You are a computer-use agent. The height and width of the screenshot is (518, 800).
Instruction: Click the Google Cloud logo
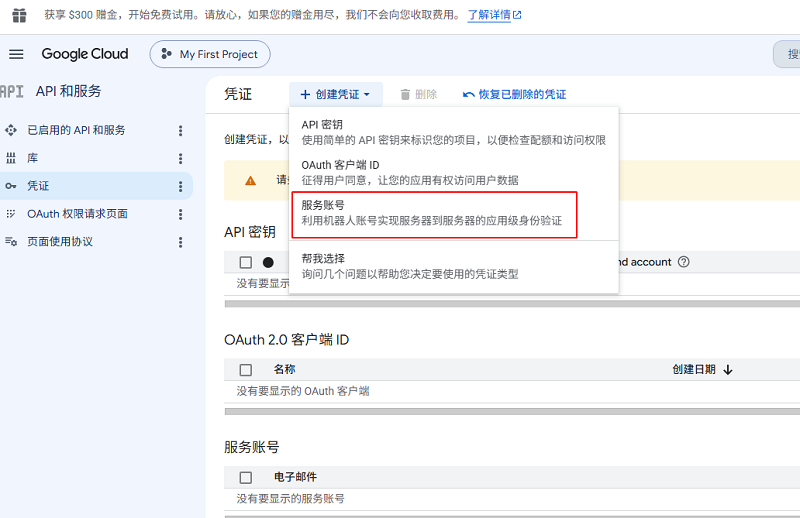pyautogui.click(x=85, y=54)
